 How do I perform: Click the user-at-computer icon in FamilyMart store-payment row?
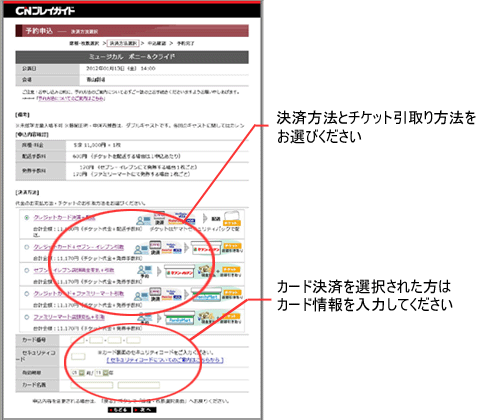coord(145,318)
